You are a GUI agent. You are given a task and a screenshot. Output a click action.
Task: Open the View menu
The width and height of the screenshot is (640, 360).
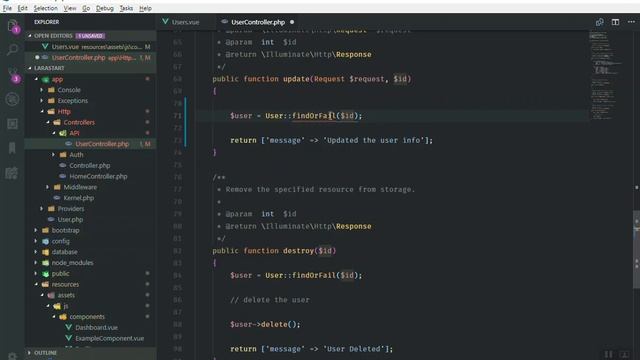tap(70, 8)
